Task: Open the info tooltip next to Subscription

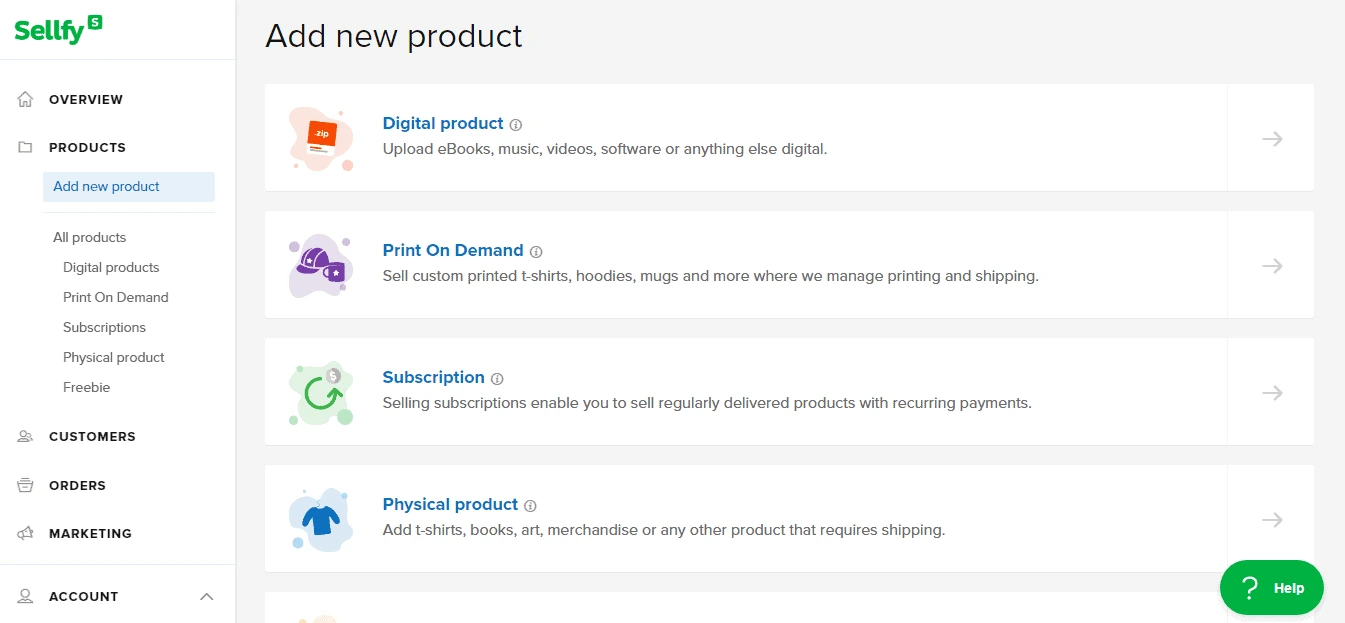Action: (x=497, y=378)
